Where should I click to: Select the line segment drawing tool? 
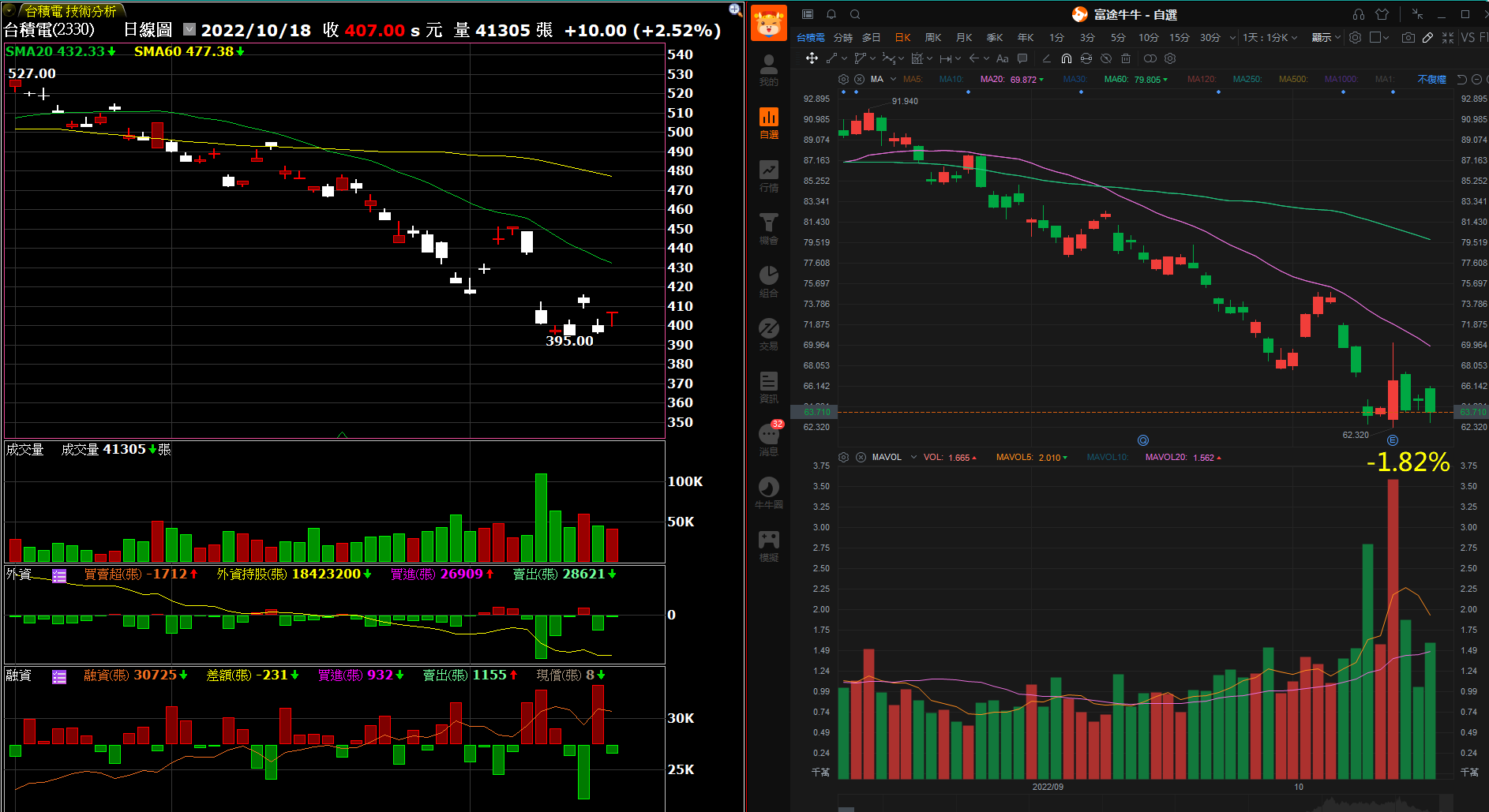(x=831, y=58)
